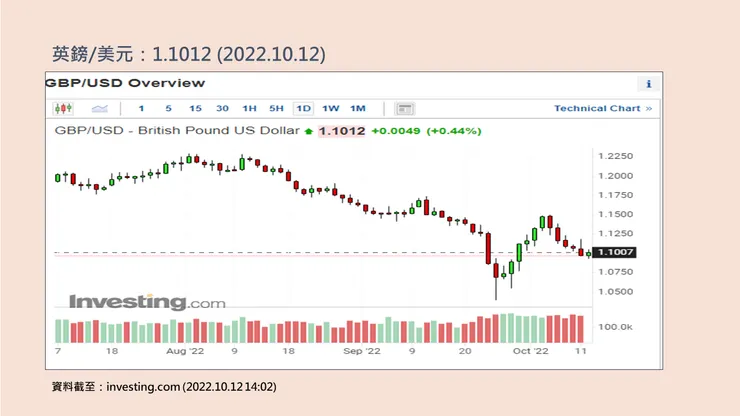Open the news panel toolbar icon
The height and width of the screenshot is (416, 740).
pos(405,108)
